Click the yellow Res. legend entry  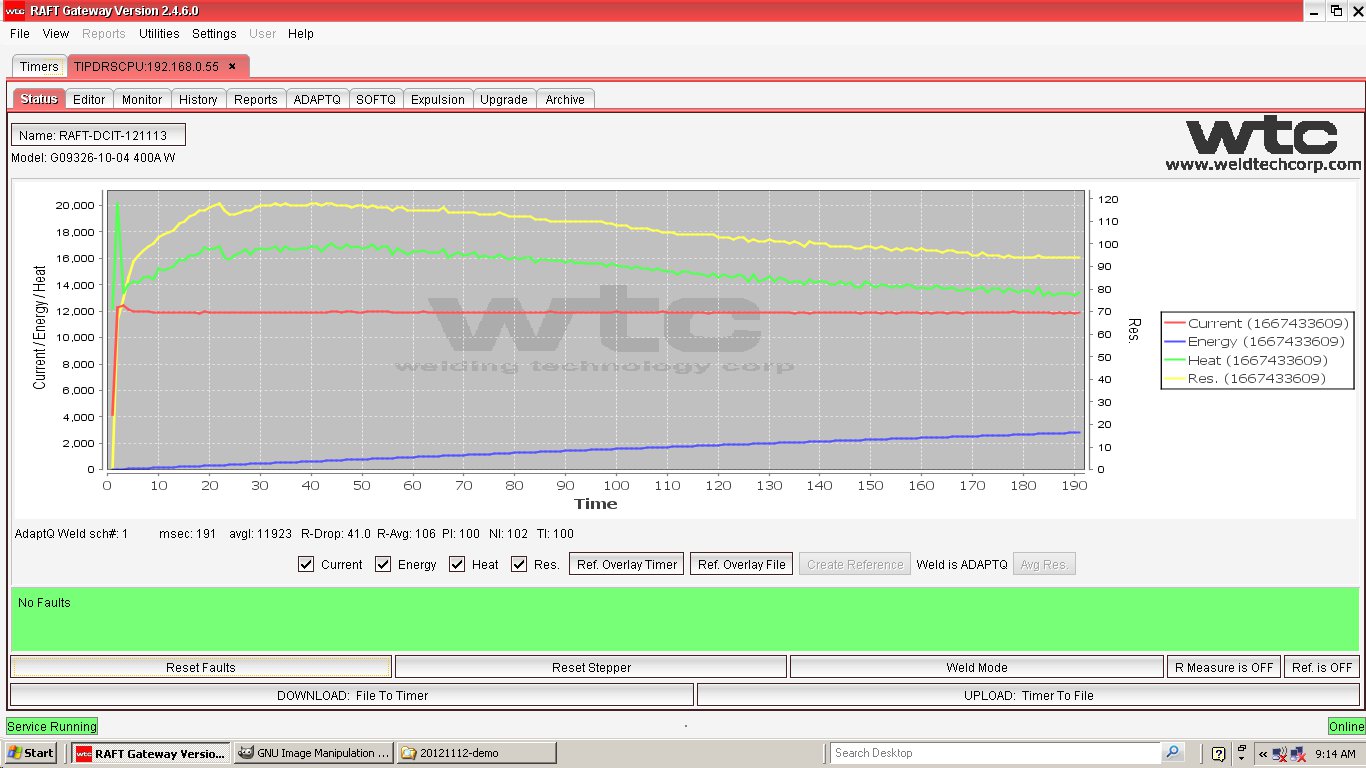pos(1245,378)
